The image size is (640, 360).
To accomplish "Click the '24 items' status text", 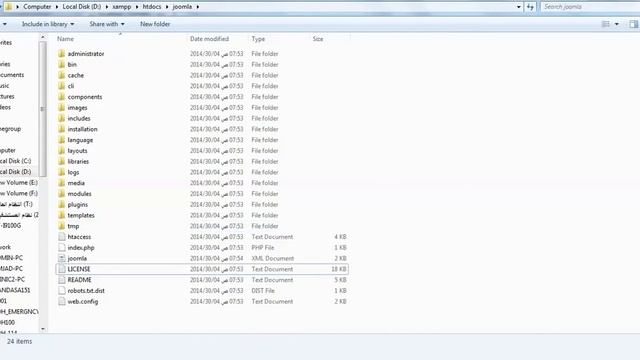I will coord(19,341).
